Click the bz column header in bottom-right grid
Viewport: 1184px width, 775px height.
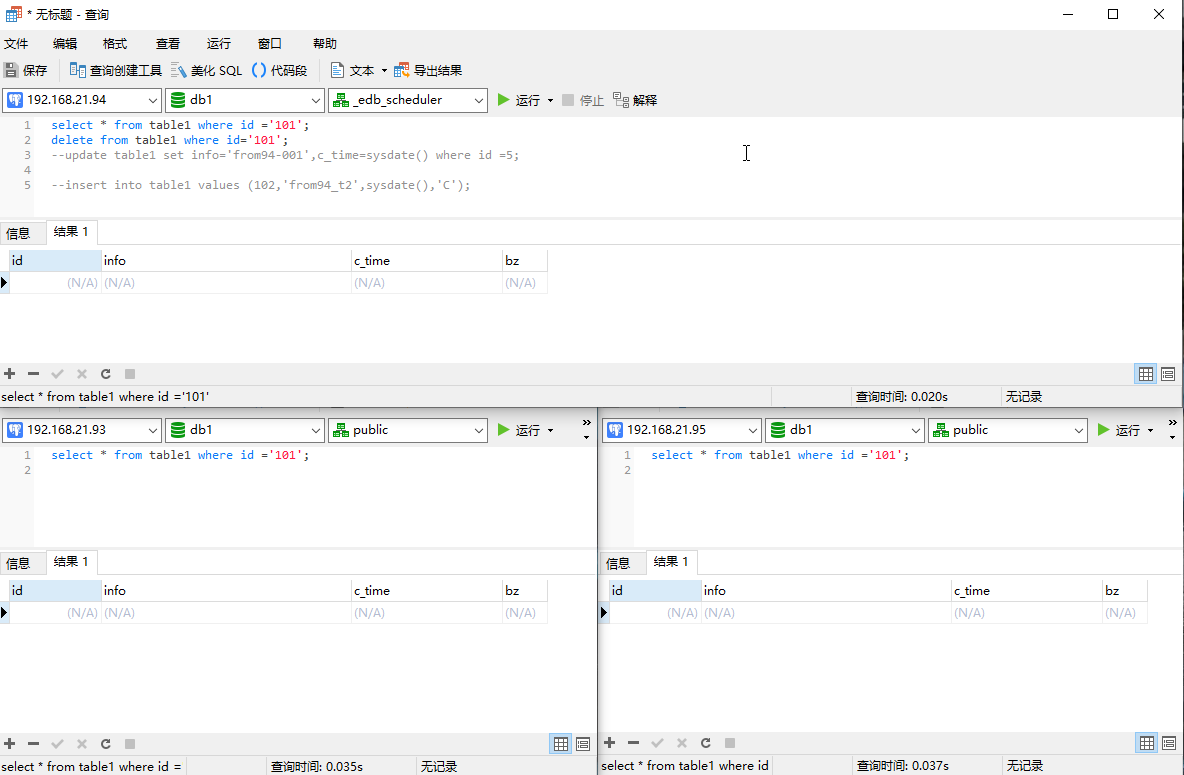pyautogui.click(x=1124, y=591)
